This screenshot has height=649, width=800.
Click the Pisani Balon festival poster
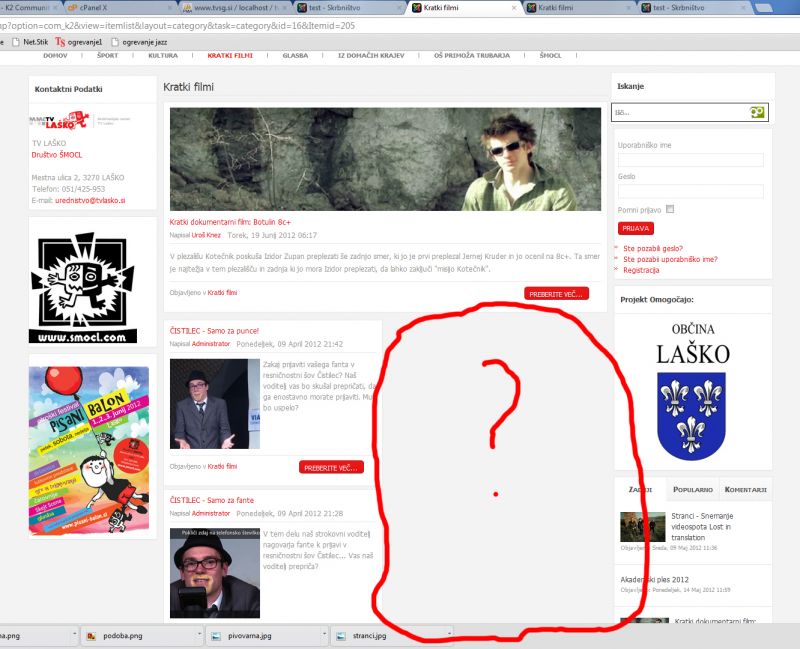click(x=89, y=451)
